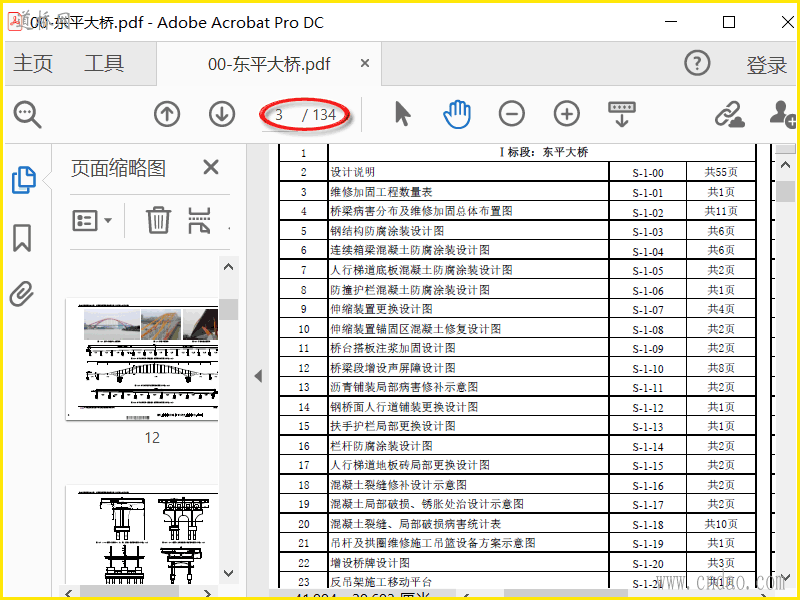Open the scrolling mode/fit page tool
Viewport: 800px width, 600px height.
tap(621, 114)
